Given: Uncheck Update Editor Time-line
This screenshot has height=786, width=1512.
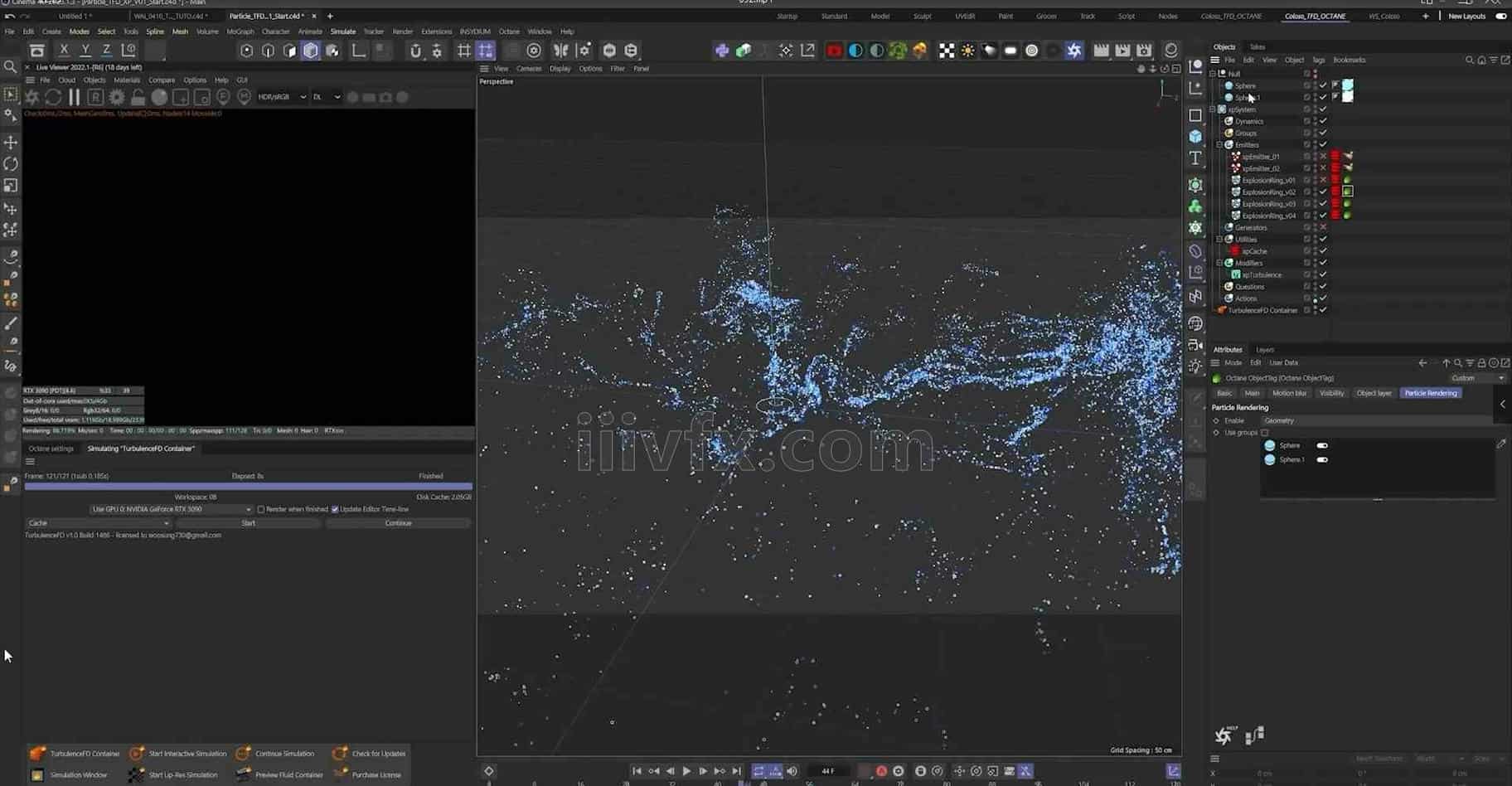Looking at the screenshot, I should click(335, 509).
